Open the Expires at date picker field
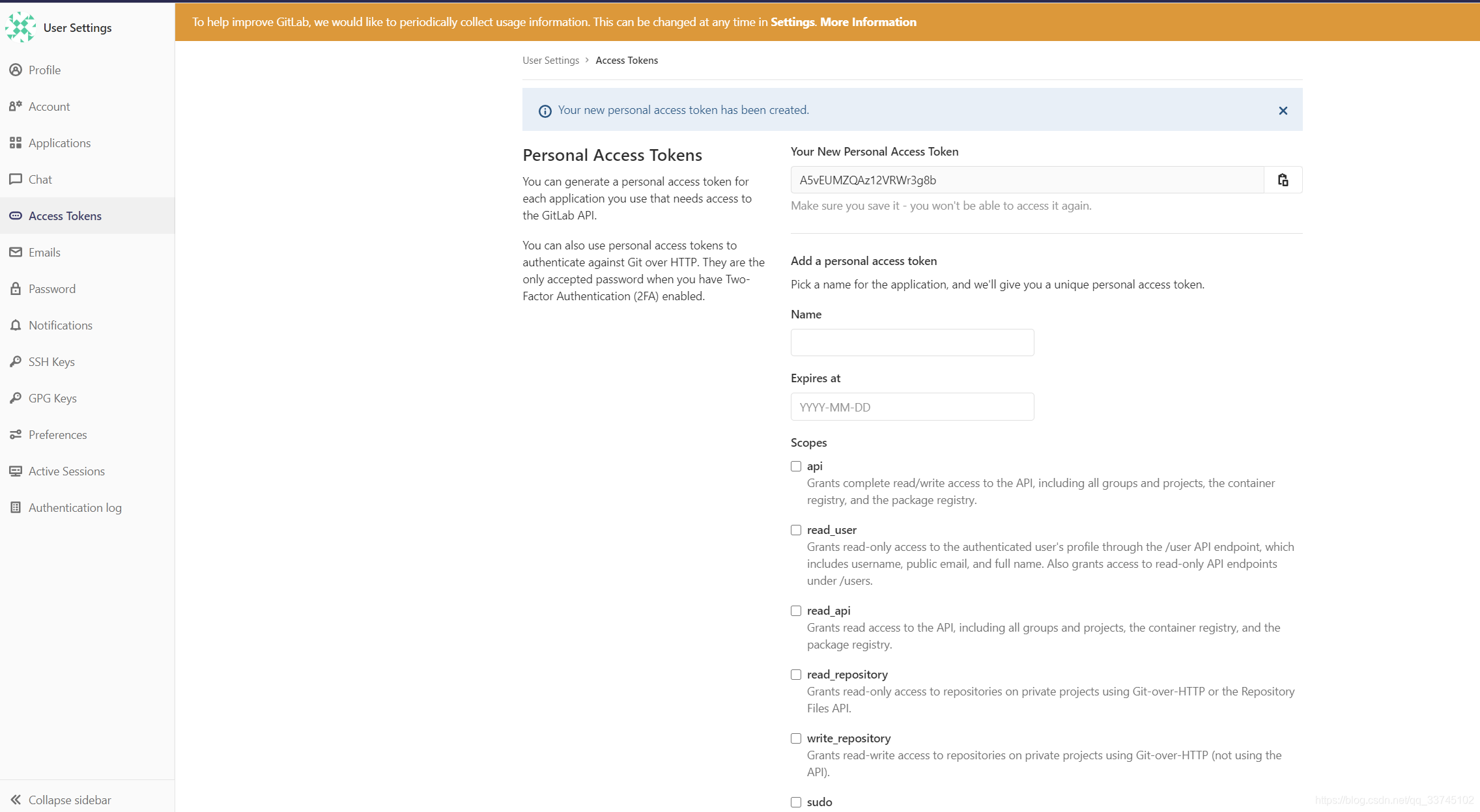The width and height of the screenshot is (1480, 812). (x=912, y=407)
